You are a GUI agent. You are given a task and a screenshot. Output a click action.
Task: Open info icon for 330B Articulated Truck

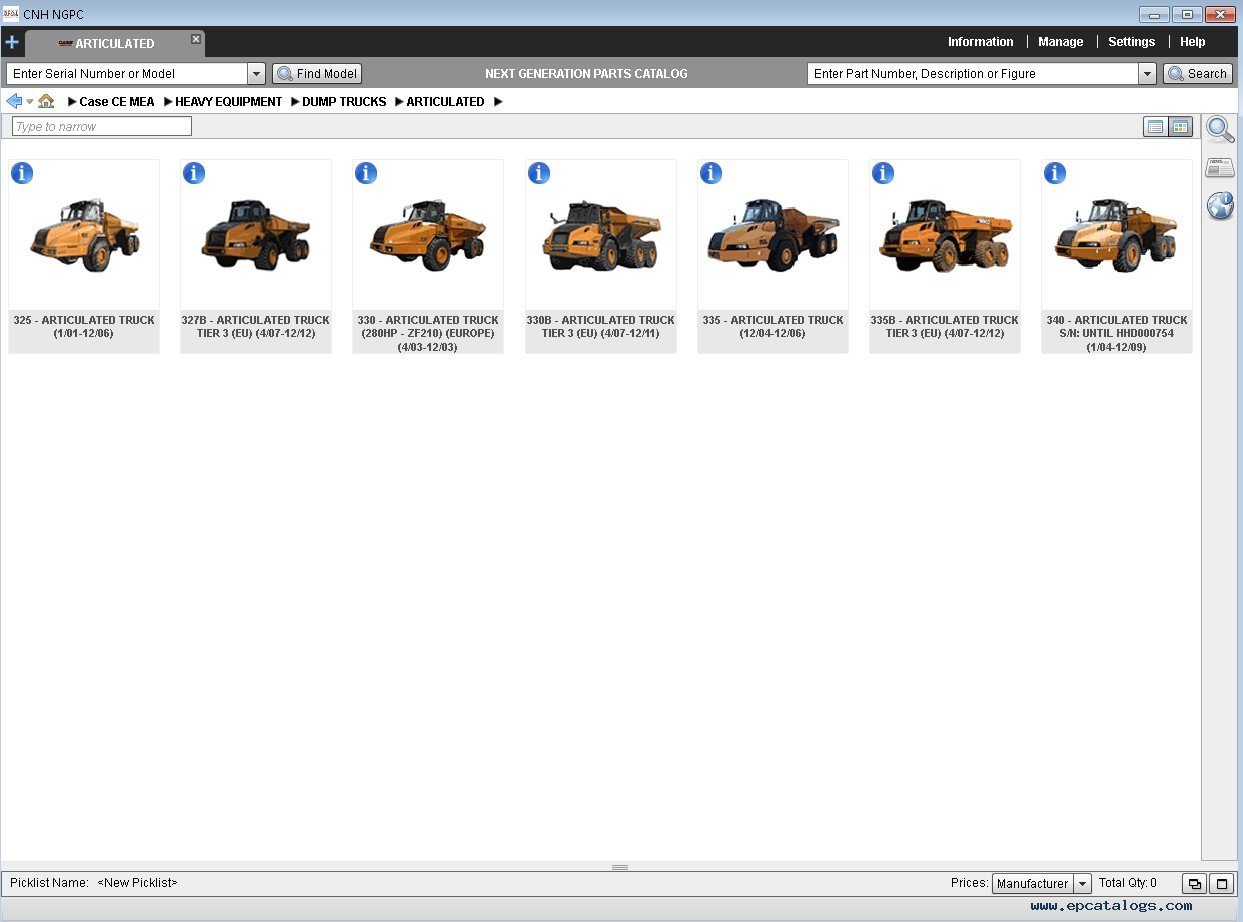point(539,173)
